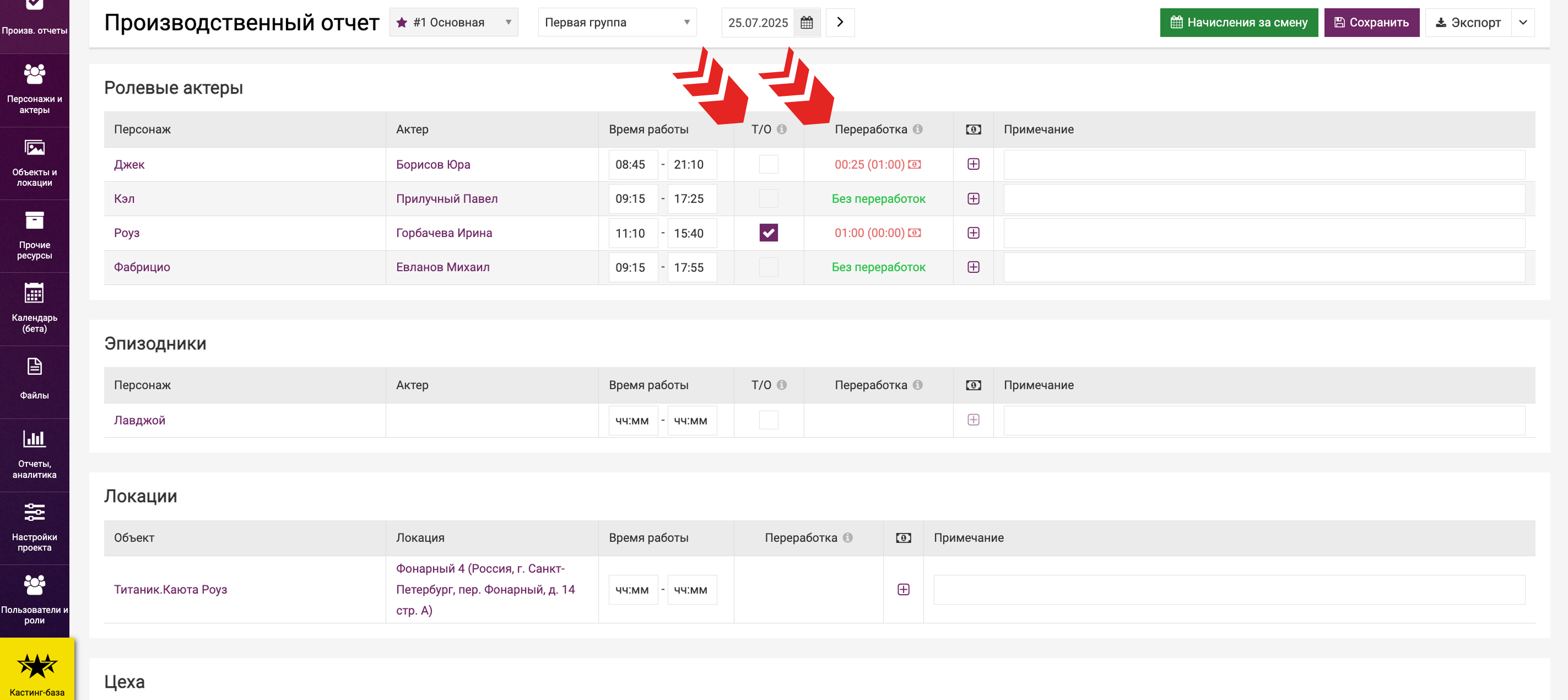This screenshot has height=700, width=1568.
Task: Edit Роуз start time 11:10
Action: pyautogui.click(x=633, y=233)
